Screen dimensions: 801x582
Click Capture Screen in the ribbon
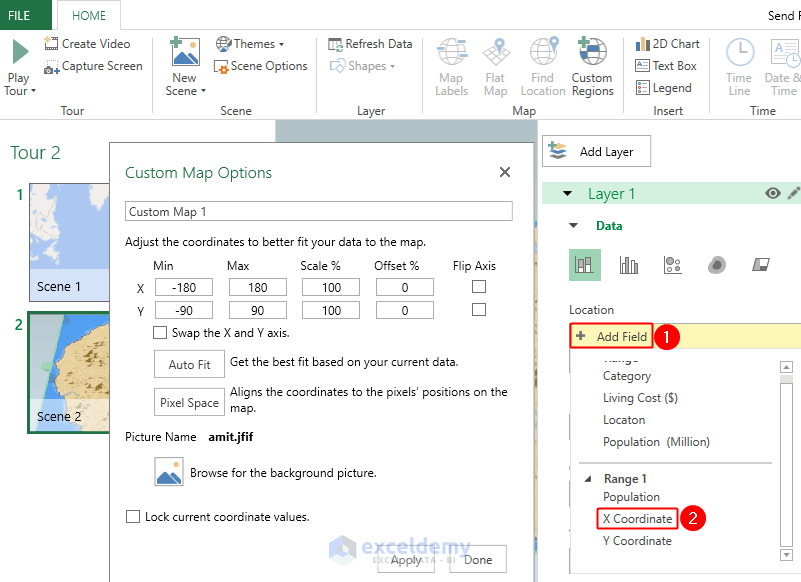coord(93,66)
